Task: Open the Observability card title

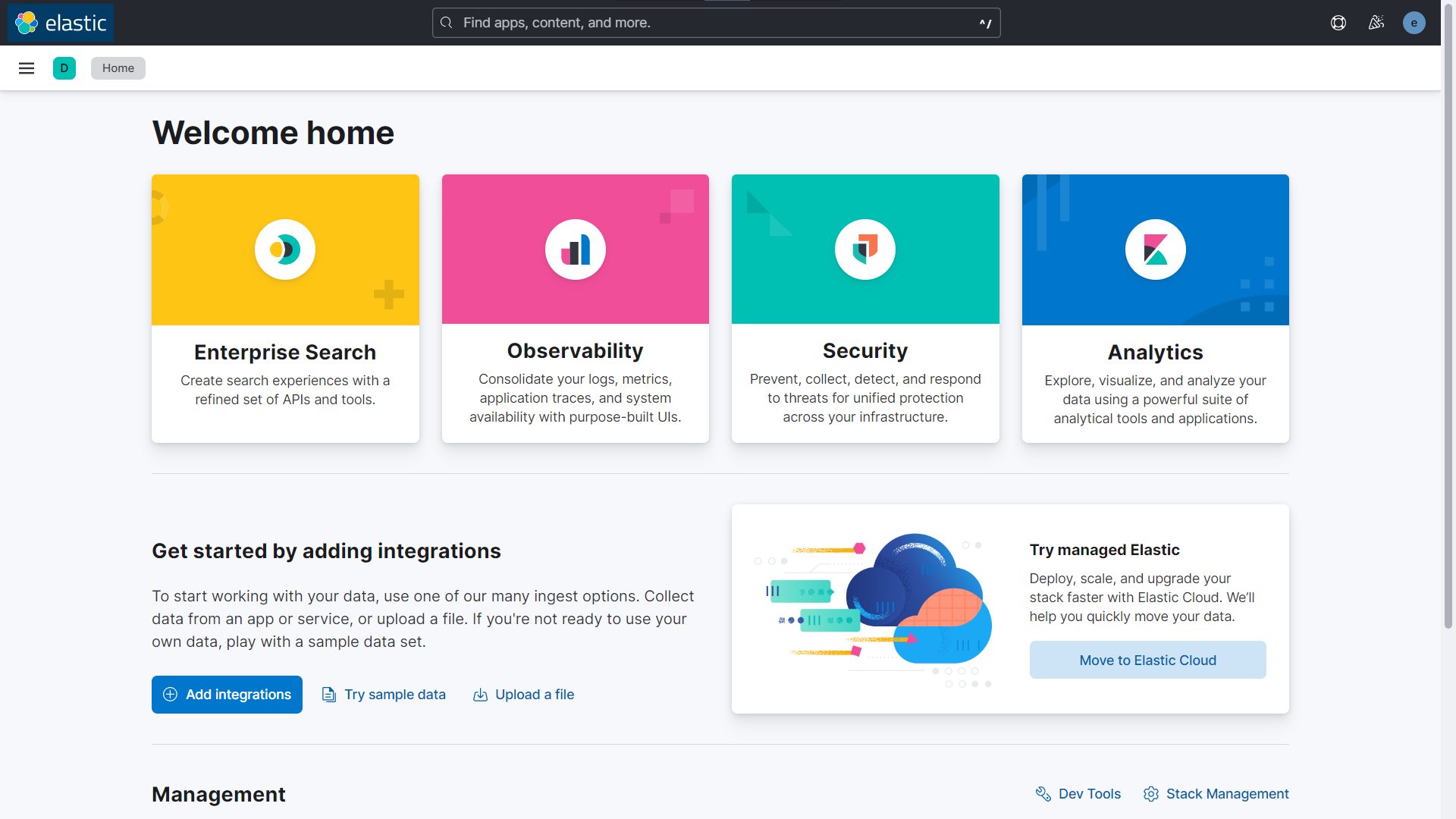Action: [576, 351]
